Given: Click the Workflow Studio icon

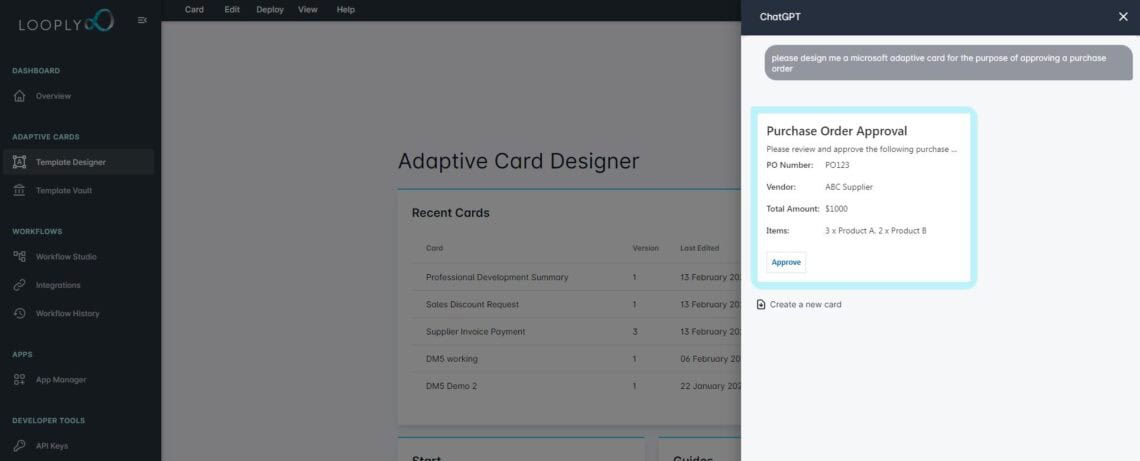Looking at the screenshot, I should 20,257.
